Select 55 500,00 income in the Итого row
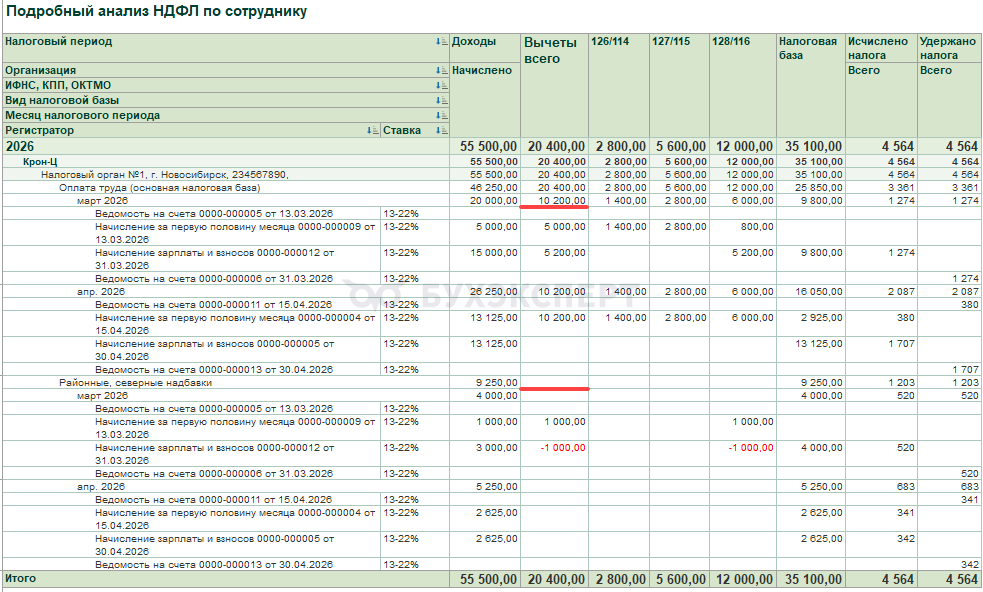 click(x=485, y=579)
